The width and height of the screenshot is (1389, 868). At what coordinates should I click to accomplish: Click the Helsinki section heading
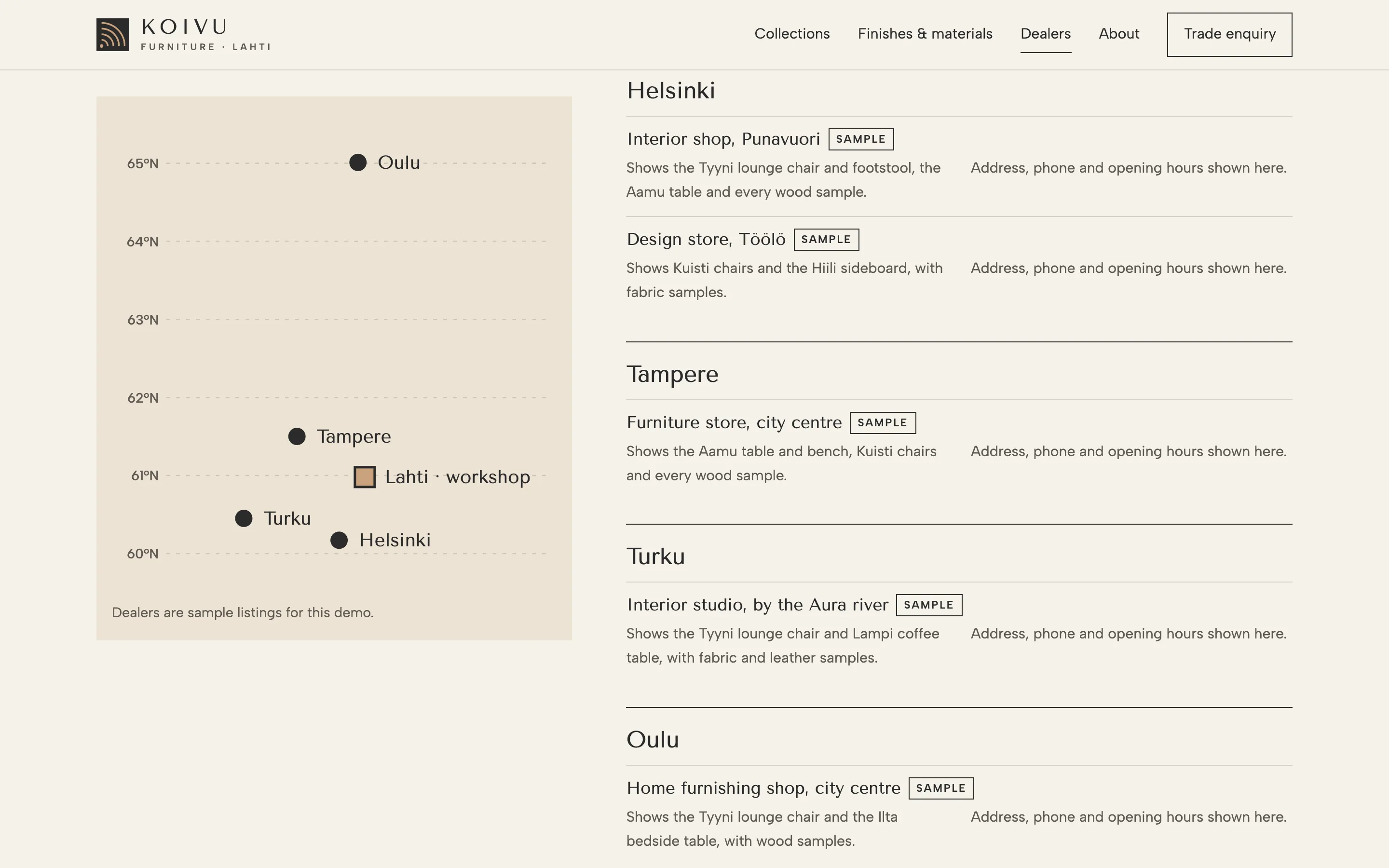pos(671,91)
